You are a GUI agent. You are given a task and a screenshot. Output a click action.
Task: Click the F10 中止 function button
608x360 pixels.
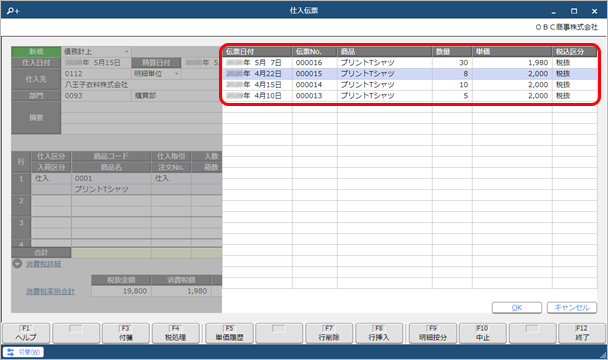click(483, 333)
